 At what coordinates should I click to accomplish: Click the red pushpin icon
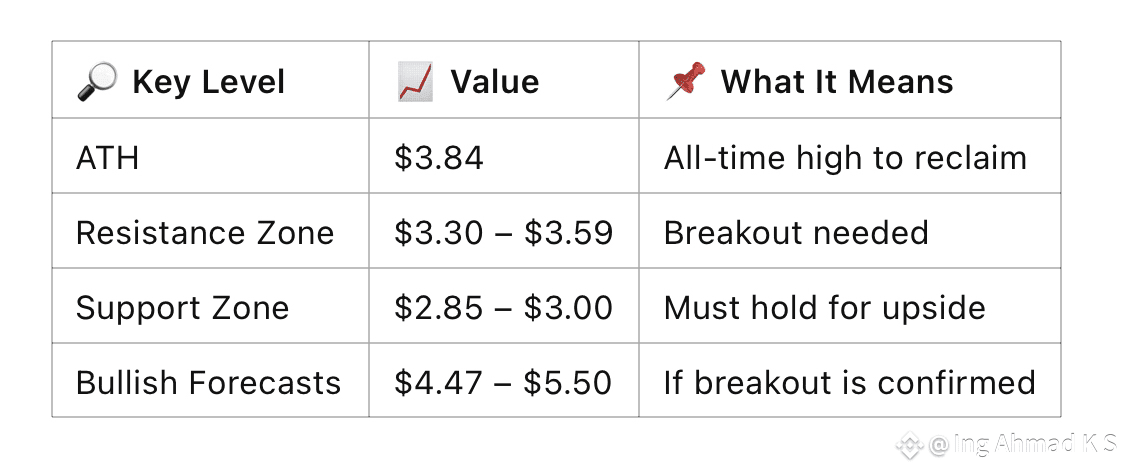tap(685, 80)
